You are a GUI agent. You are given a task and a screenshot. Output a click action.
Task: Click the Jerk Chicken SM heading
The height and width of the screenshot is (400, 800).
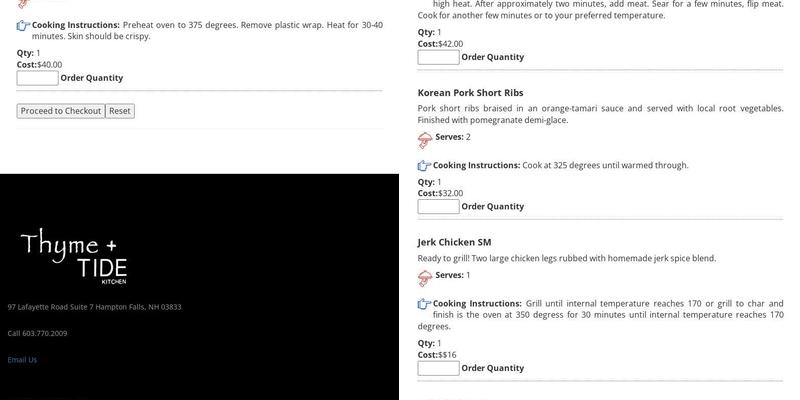[x=454, y=242]
